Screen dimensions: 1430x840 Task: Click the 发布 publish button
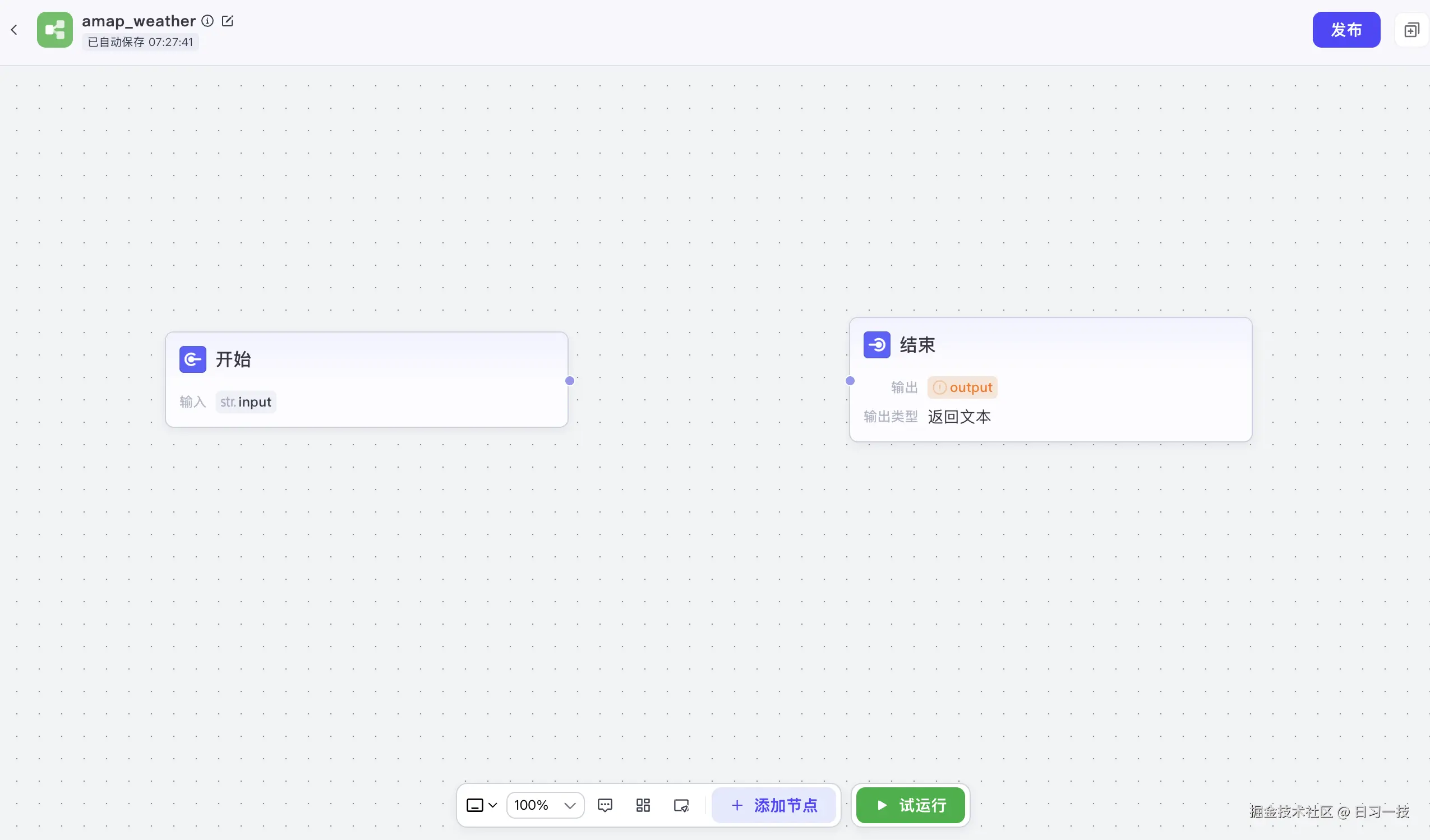pos(1346,30)
